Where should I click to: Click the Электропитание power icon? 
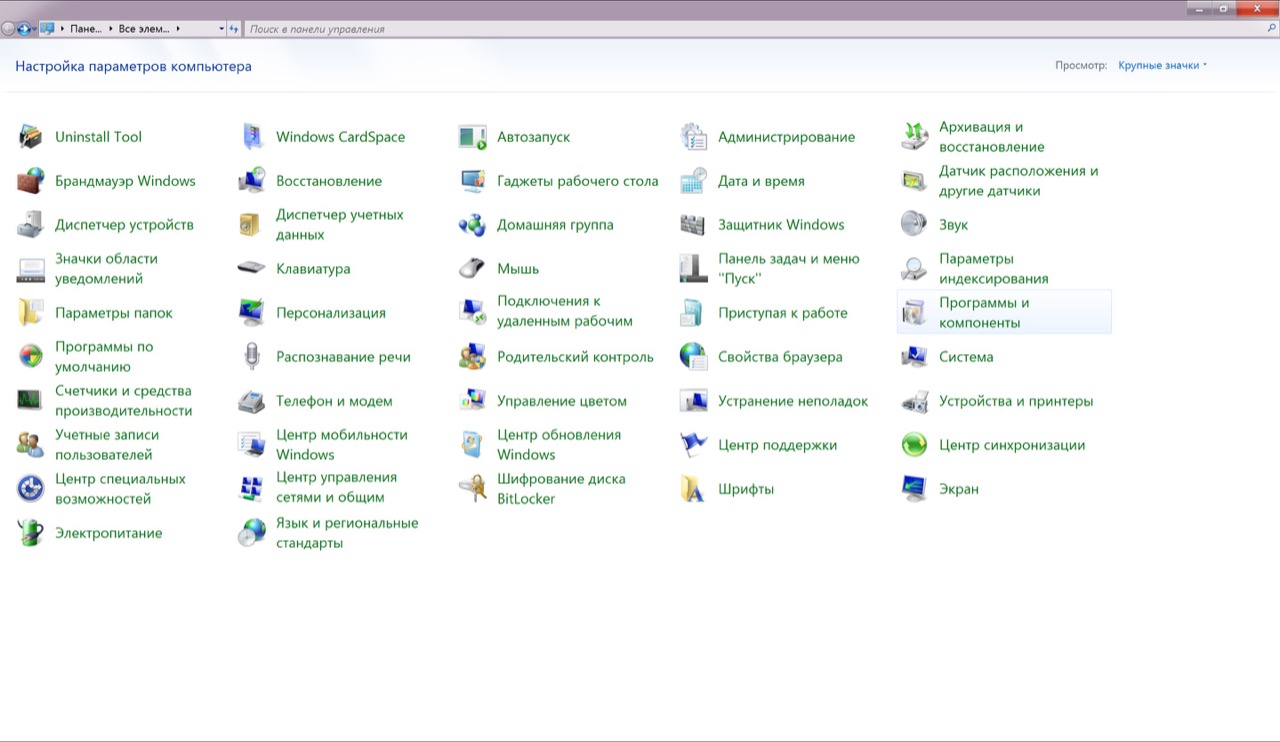point(31,533)
